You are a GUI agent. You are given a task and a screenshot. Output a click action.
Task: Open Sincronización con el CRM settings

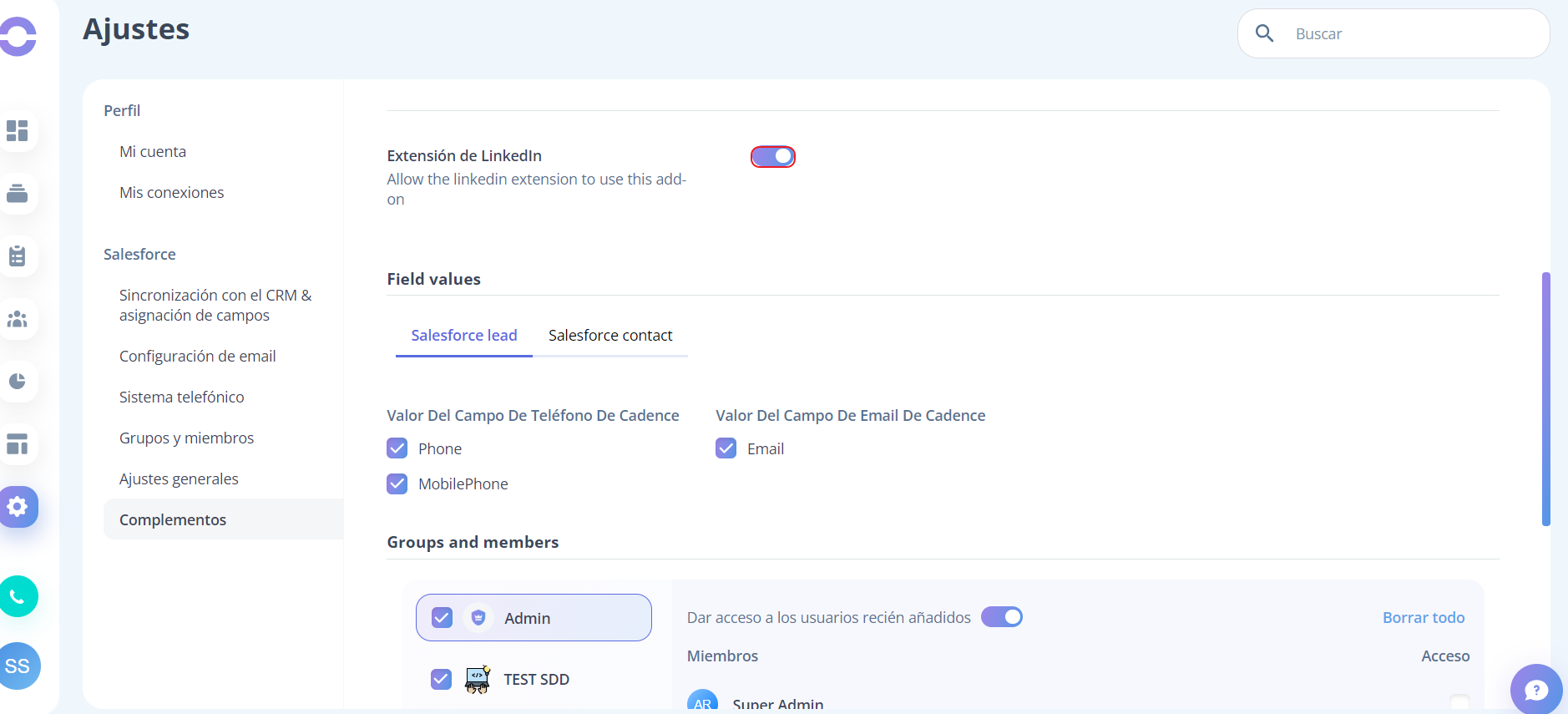tap(215, 306)
